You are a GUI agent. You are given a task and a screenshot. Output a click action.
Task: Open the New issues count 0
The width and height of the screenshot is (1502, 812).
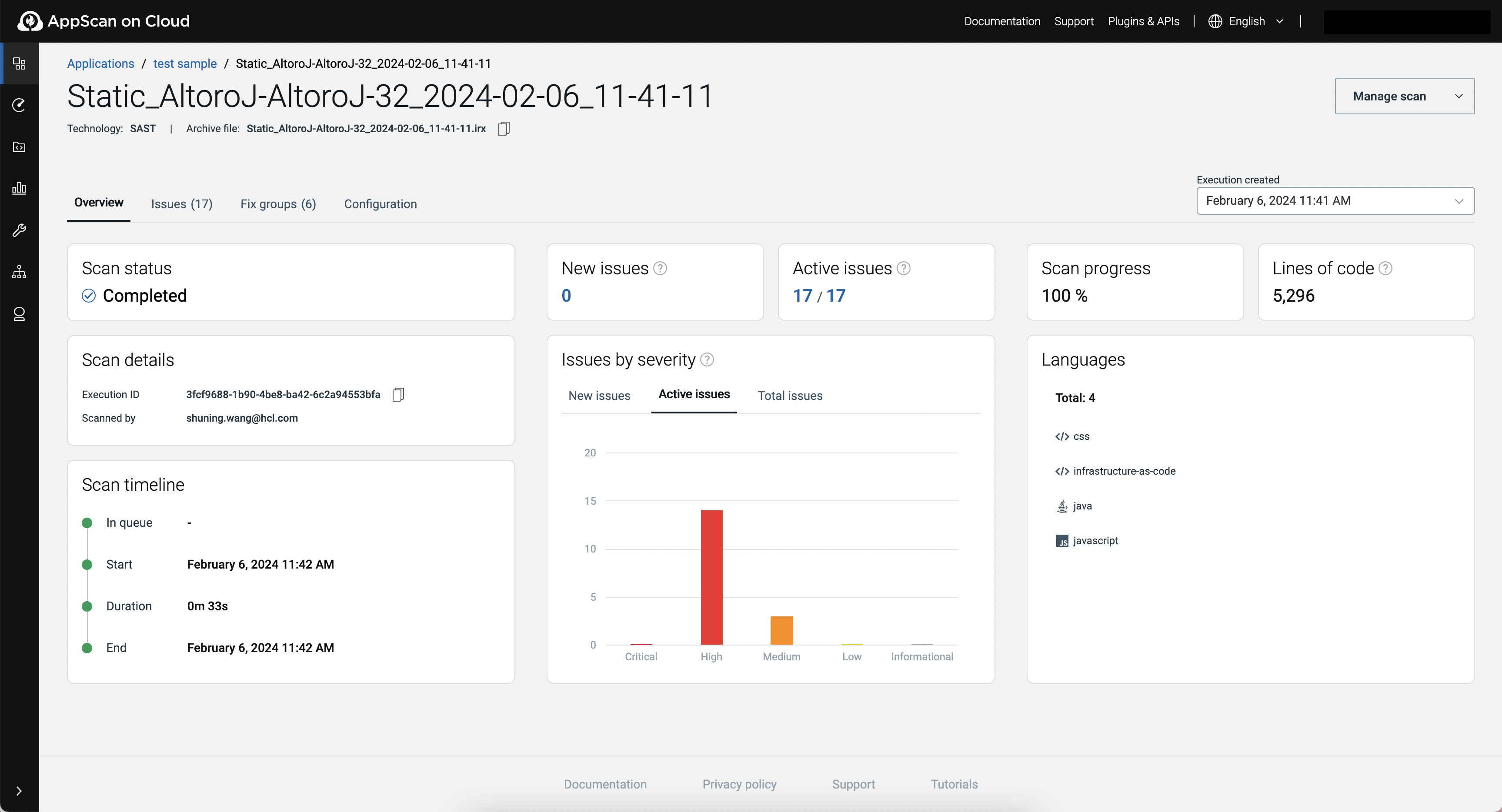point(566,296)
